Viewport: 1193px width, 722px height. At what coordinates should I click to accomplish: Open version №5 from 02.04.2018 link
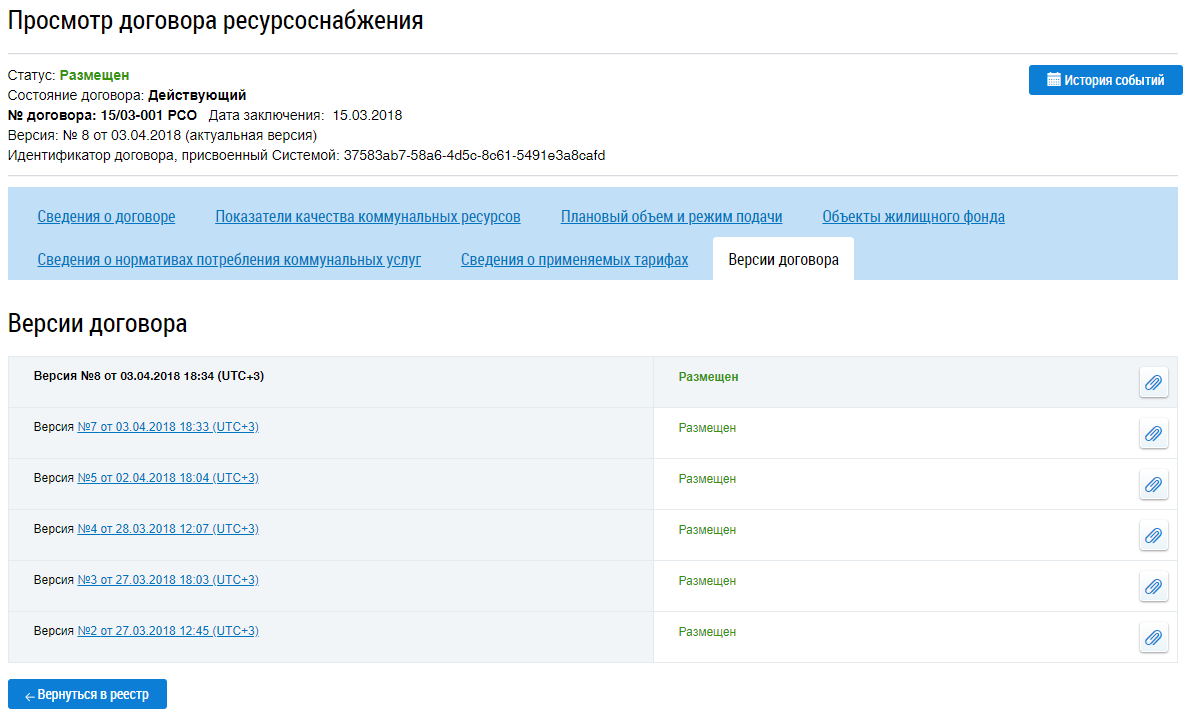point(168,478)
